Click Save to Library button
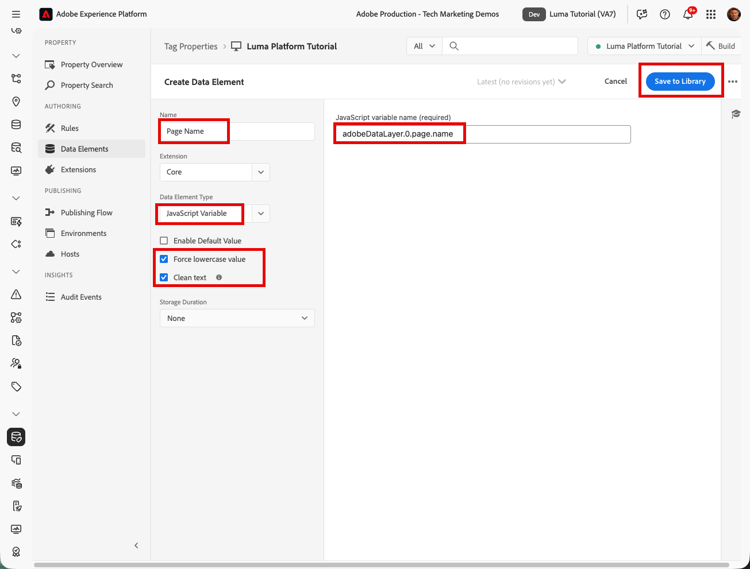750x569 pixels. point(680,81)
